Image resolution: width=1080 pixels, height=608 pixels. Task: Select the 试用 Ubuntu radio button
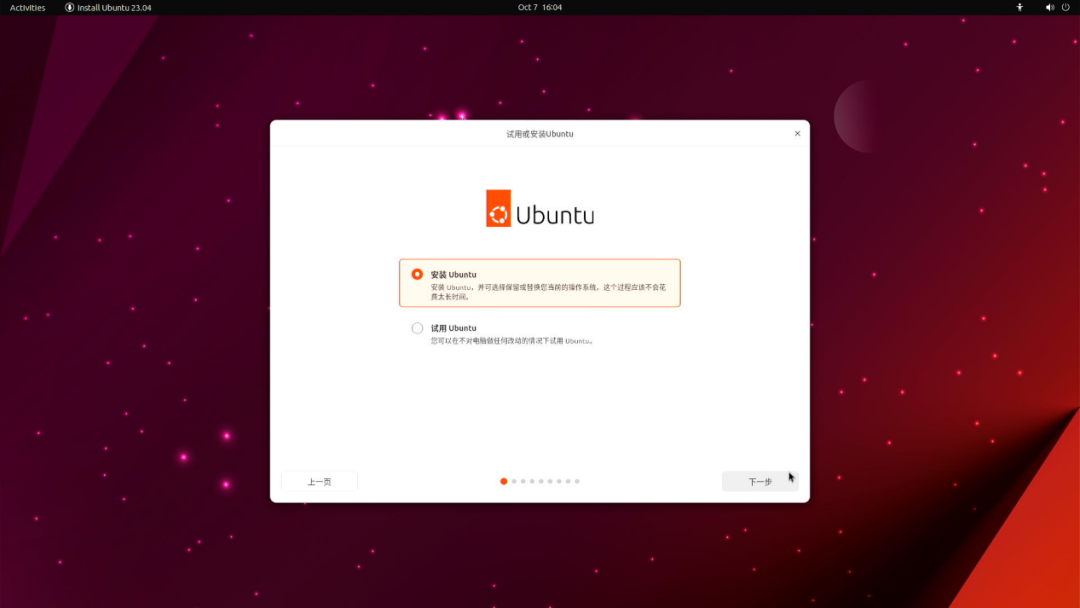[417, 328]
